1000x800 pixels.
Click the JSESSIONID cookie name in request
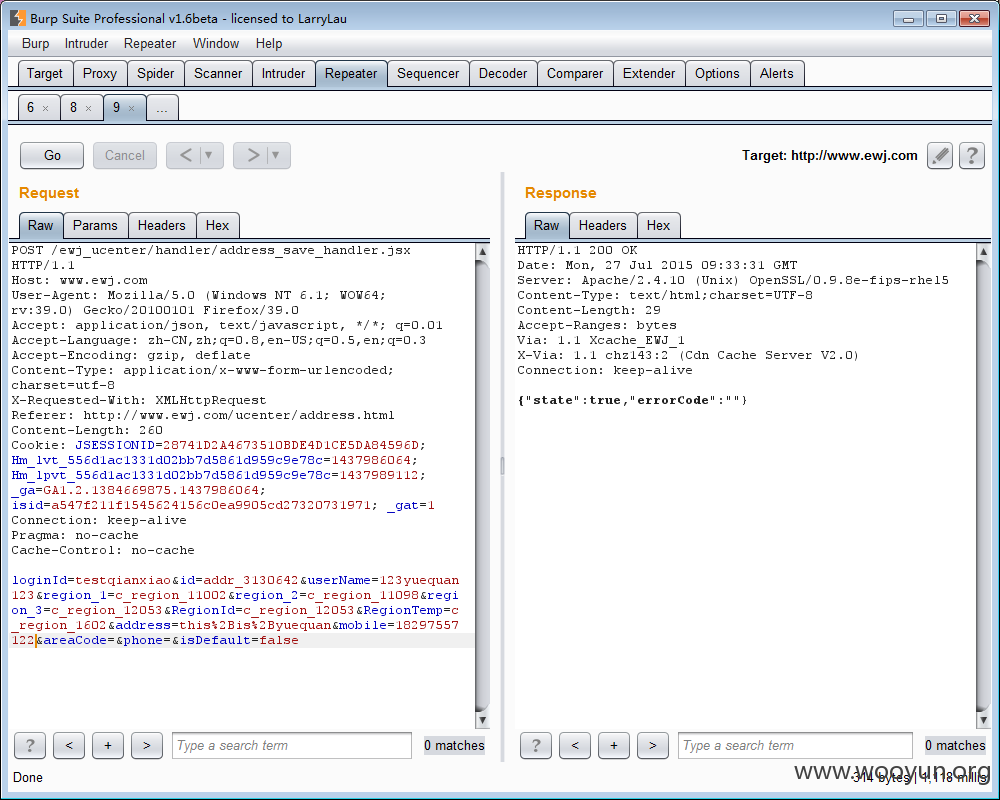(115, 445)
